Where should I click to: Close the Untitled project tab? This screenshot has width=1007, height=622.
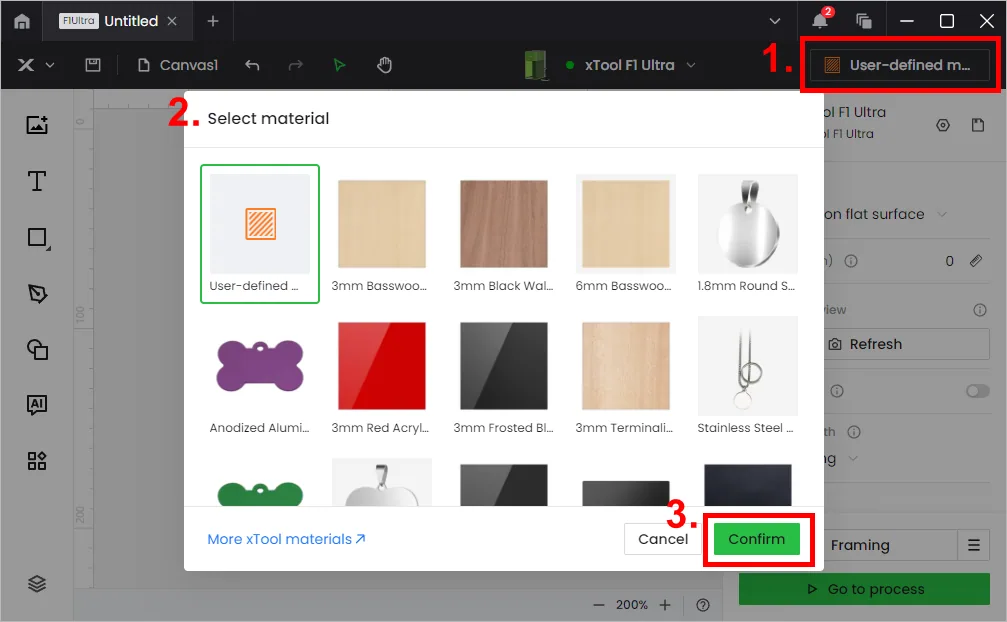click(x=172, y=21)
